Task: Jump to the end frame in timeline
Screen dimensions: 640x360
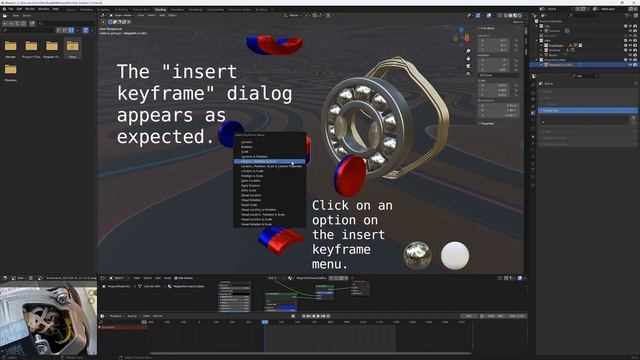Action: (x=328, y=316)
